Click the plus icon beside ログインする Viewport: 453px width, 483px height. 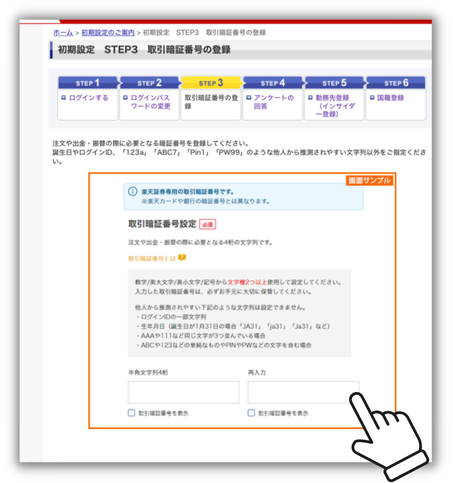click(x=64, y=98)
